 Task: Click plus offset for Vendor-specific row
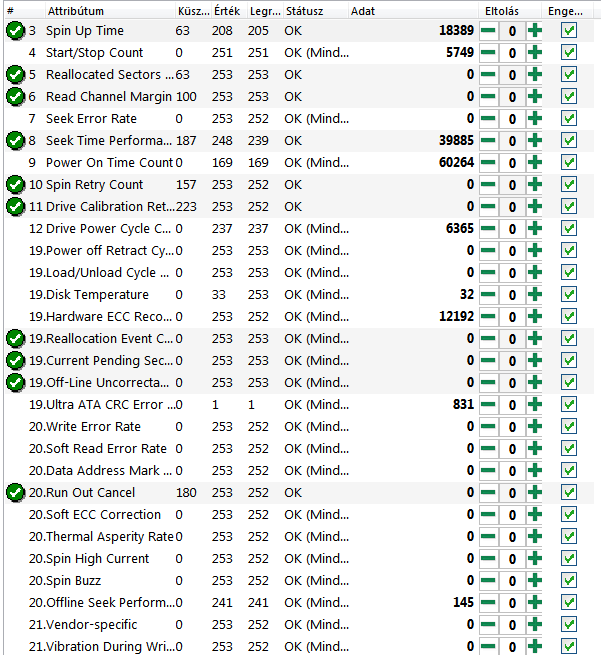coord(535,625)
